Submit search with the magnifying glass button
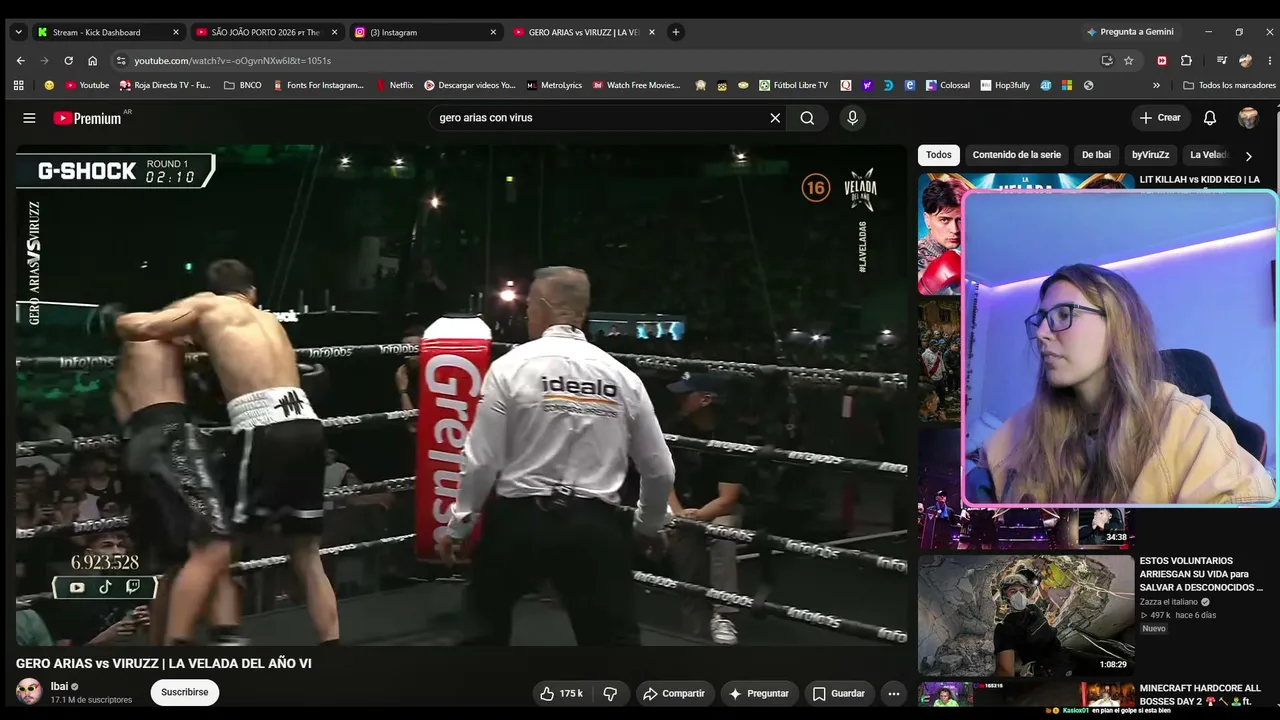Viewport: 1280px width, 720px height. (x=807, y=118)
